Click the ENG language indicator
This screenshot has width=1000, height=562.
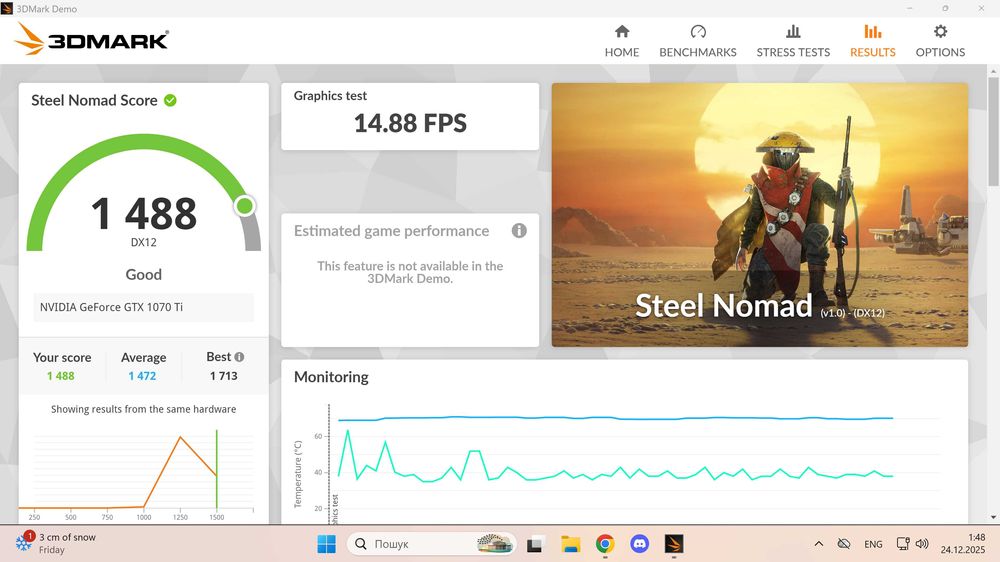(873, 544)
